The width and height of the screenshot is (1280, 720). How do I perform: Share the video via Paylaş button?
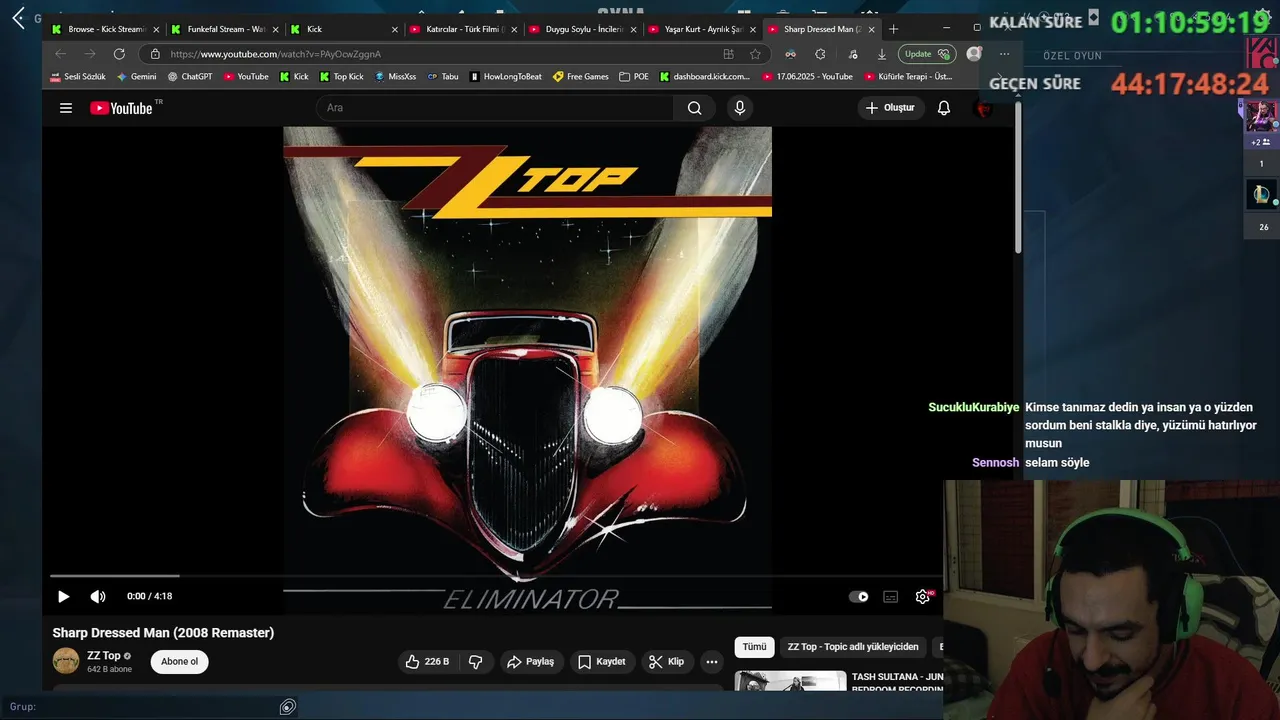point(530,662)
